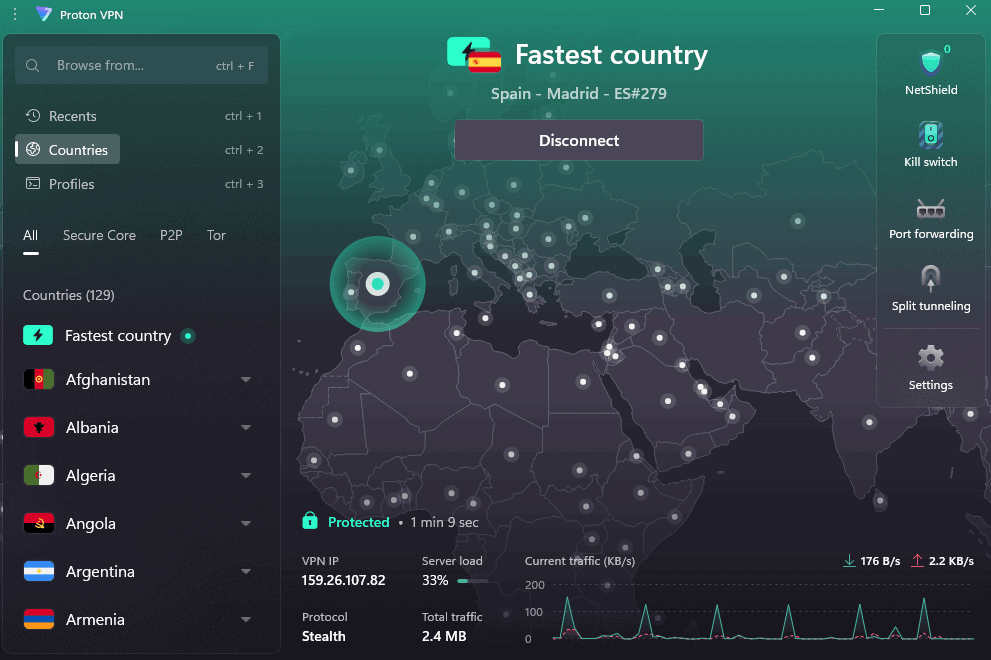Open Settings gear icon

click(931, 357)
